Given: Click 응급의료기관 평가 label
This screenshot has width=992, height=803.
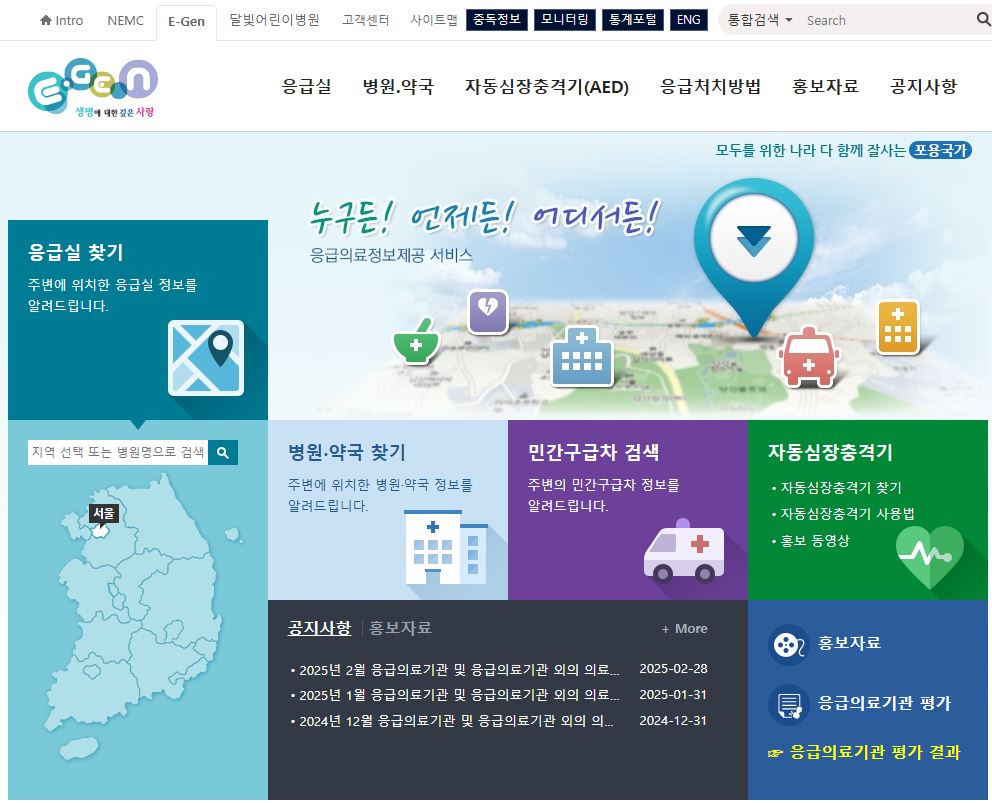Looking at the screenshot, I should click(884, 703).
